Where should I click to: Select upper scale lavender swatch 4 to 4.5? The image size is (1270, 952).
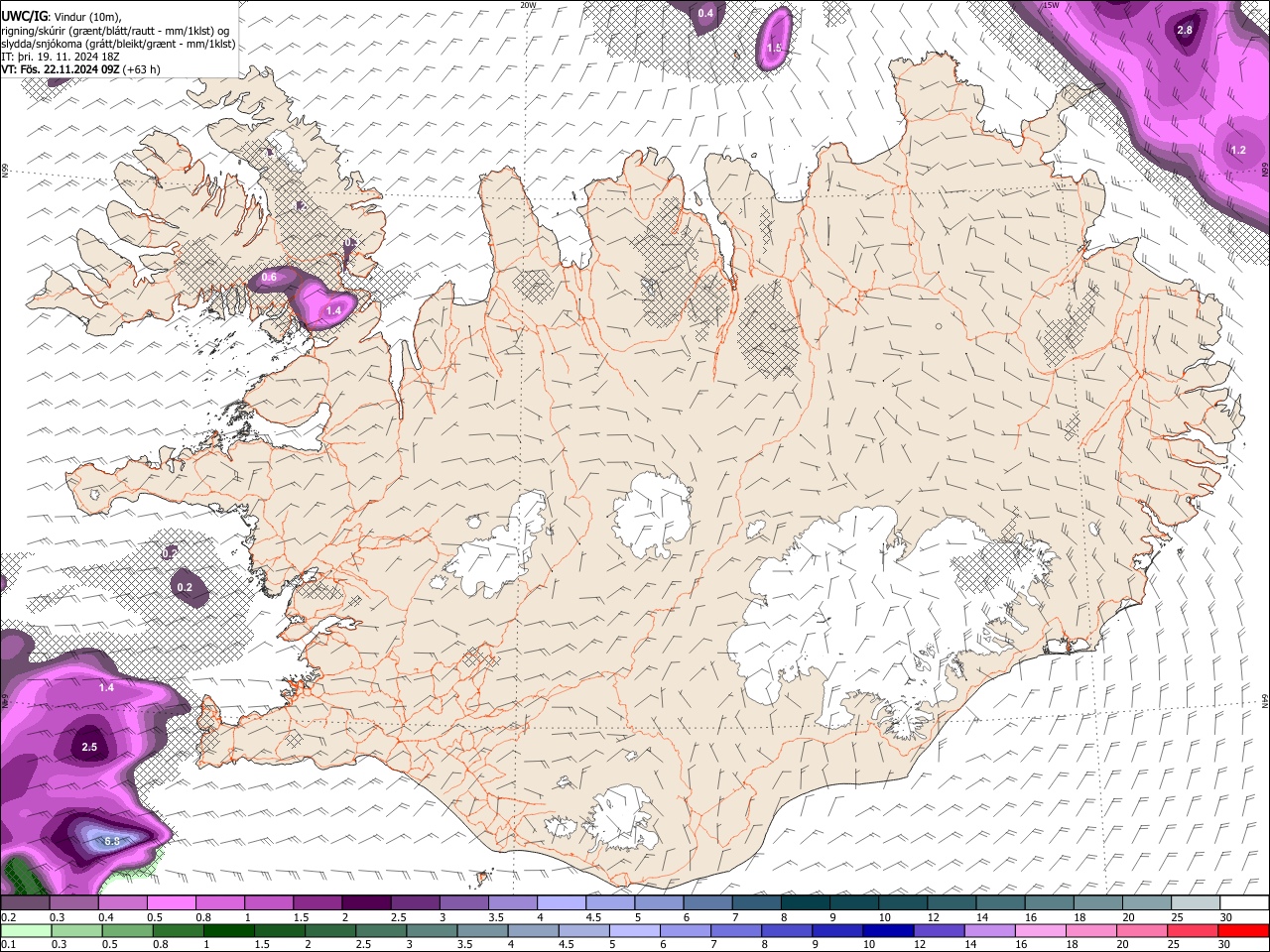(x=562, y=903)
